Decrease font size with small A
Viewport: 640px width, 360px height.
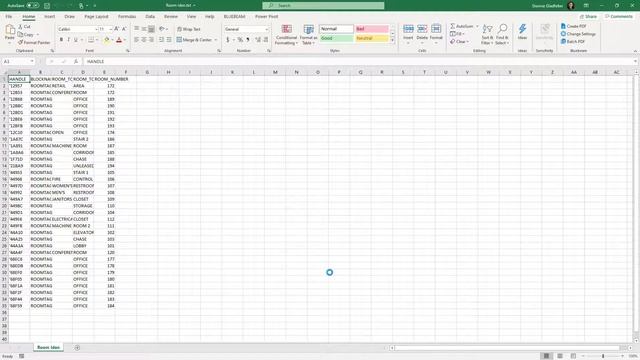click(x=124, y=29)
